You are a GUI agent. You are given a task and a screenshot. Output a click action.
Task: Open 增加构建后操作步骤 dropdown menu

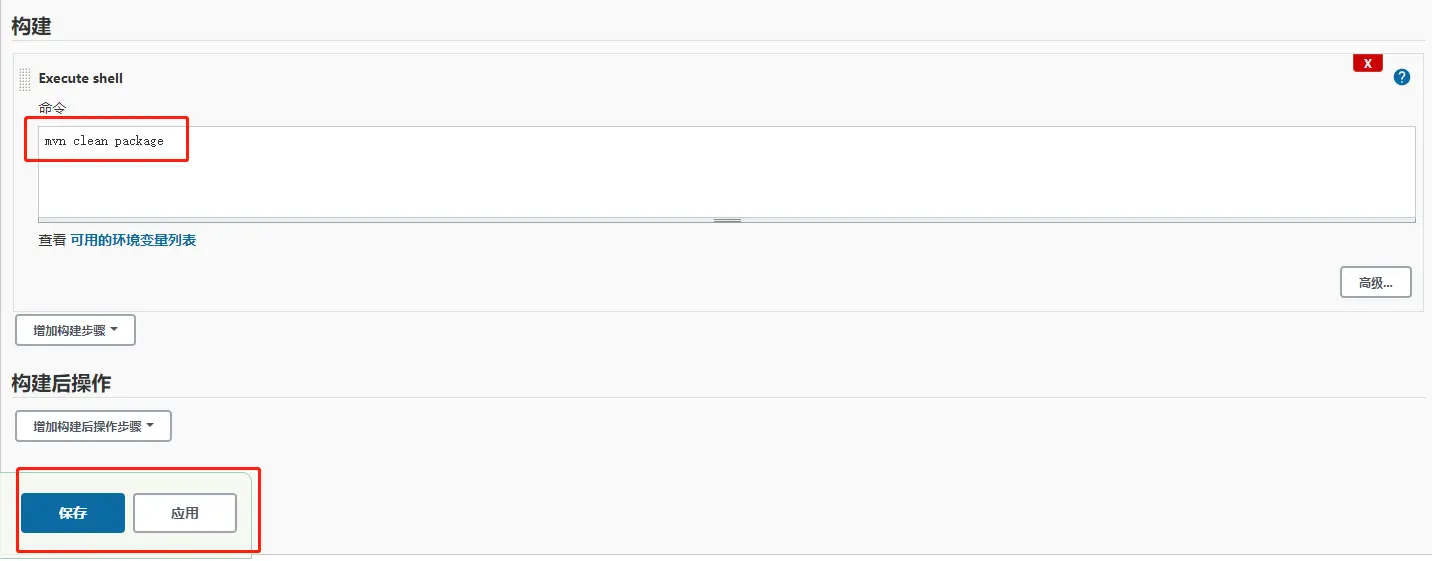[93, 426]
